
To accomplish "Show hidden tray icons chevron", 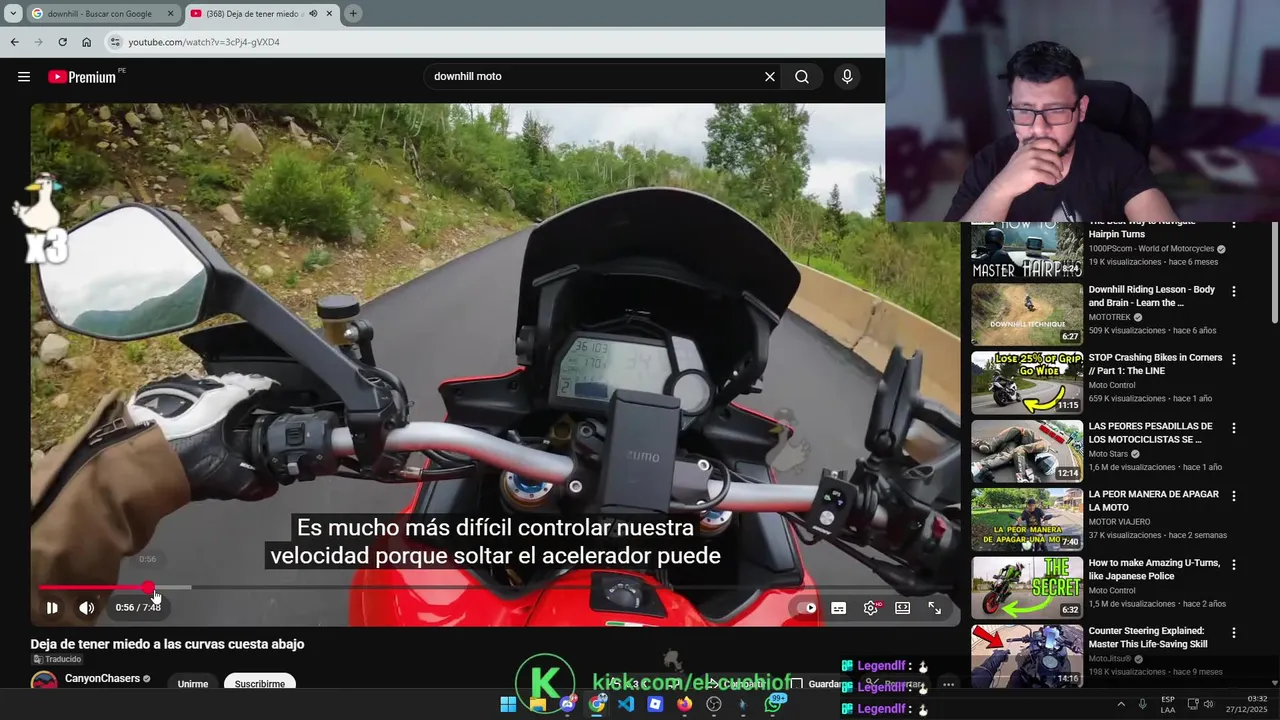I will tap(1120, 704).
